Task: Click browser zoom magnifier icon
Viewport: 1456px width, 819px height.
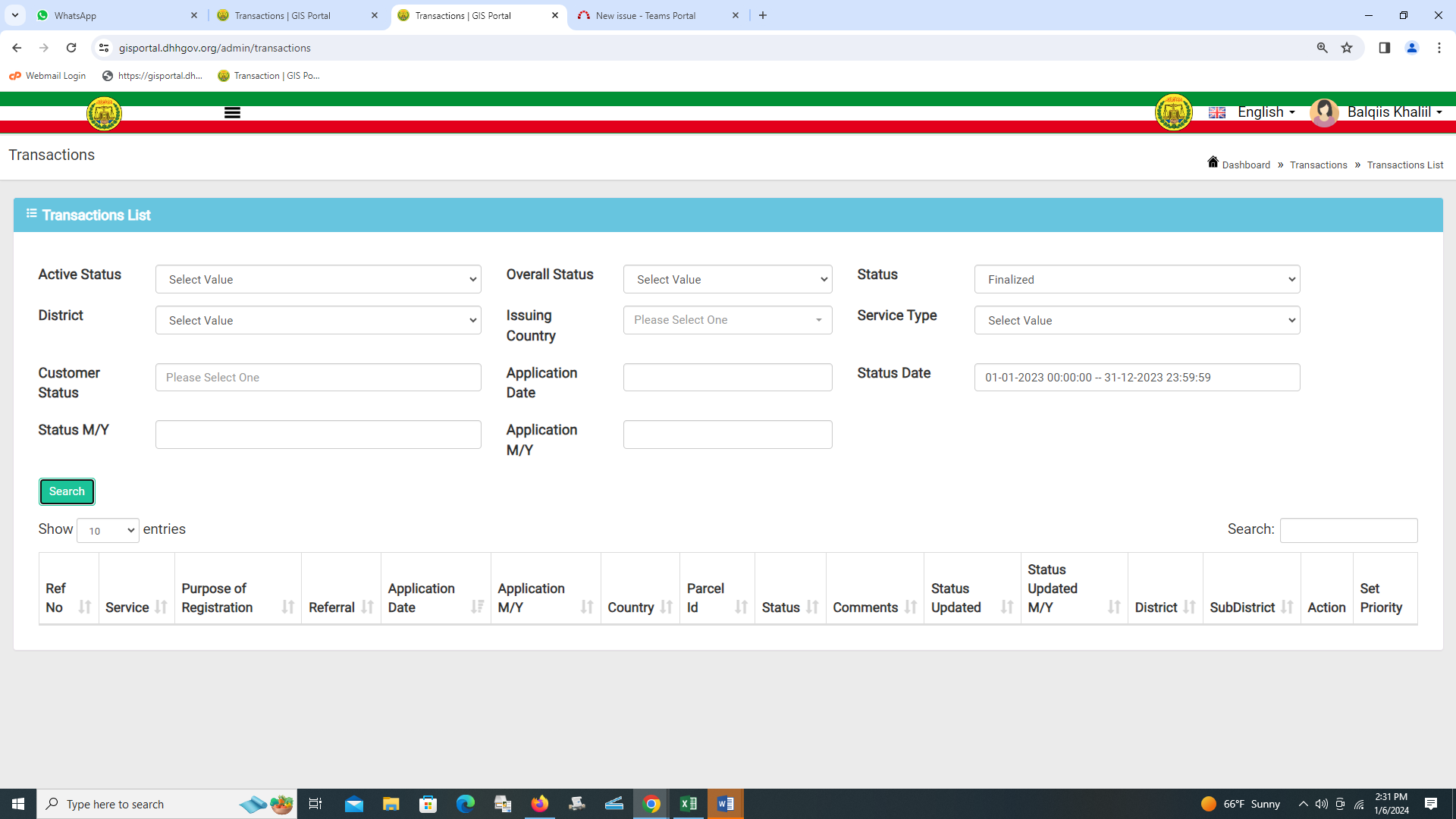Action: 1322,48
